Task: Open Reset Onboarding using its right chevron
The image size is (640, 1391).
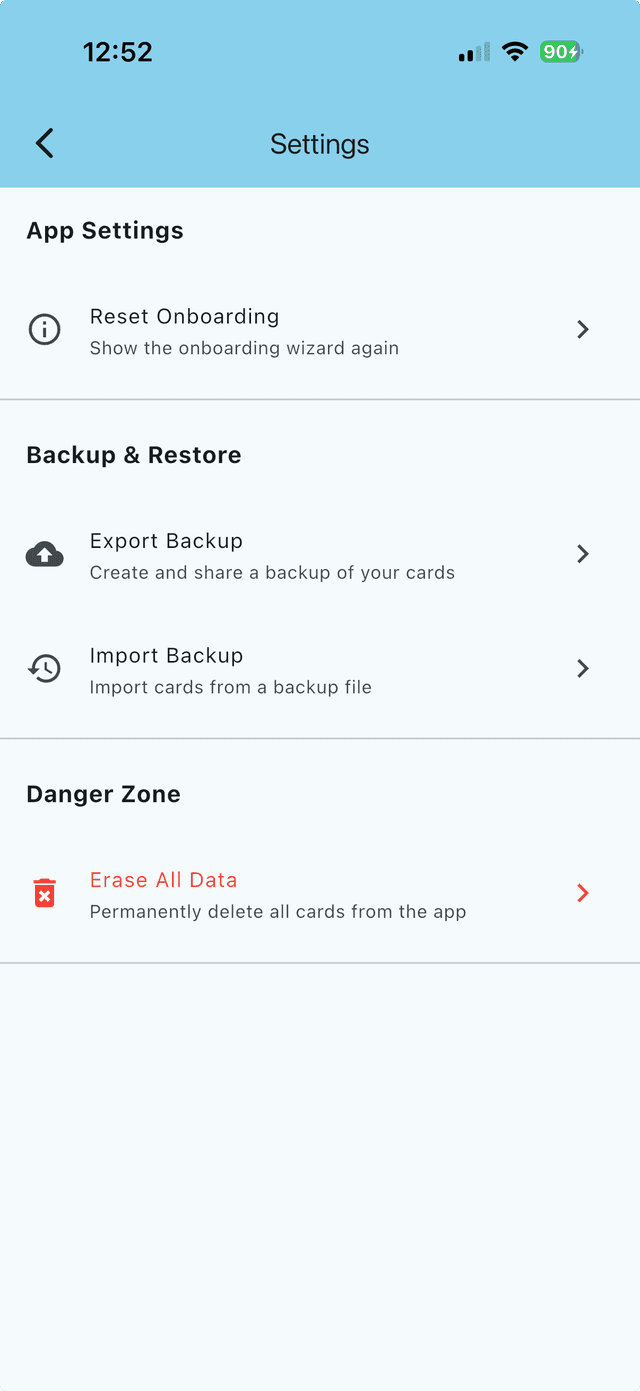Action: pos(583,329)
